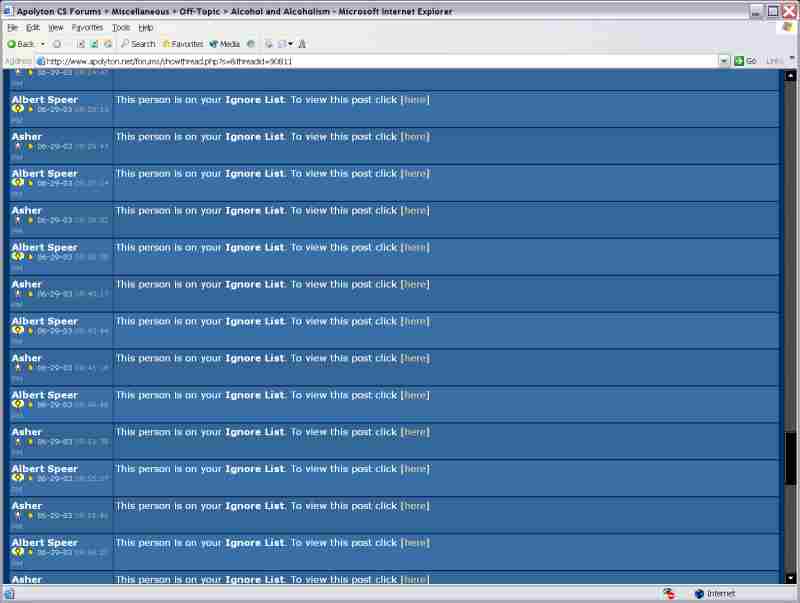Click 'here' link in the first Albert Speer post
The width and height of the screenshot is (800, 603).
point(415,99)
